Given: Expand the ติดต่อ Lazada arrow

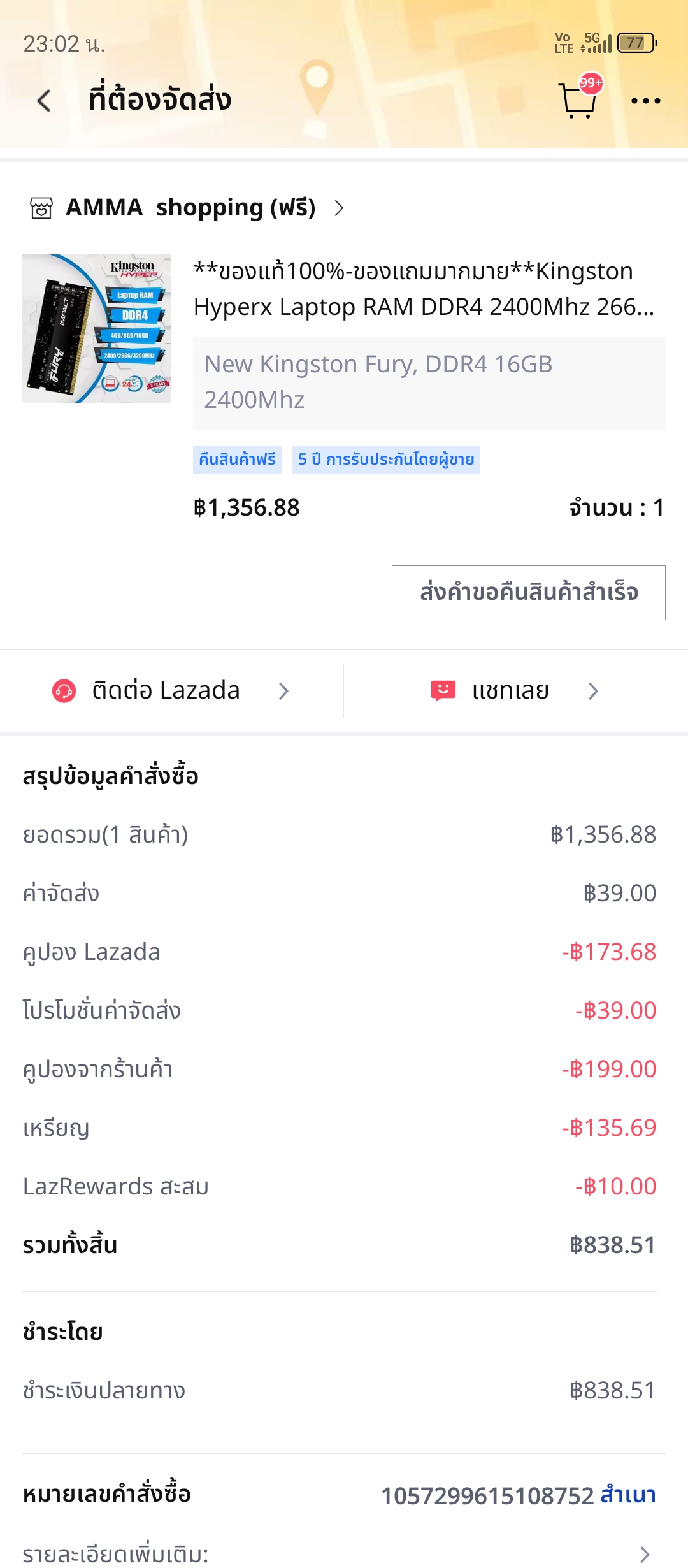Looking at the screenshot, I should pos(283,691).
